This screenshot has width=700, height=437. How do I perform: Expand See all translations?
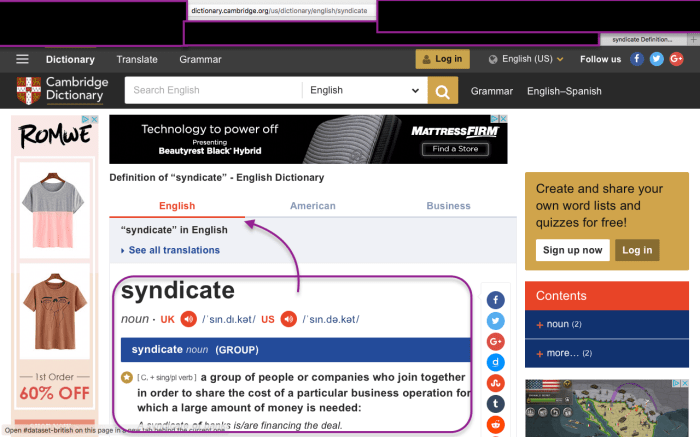(172, 250)
